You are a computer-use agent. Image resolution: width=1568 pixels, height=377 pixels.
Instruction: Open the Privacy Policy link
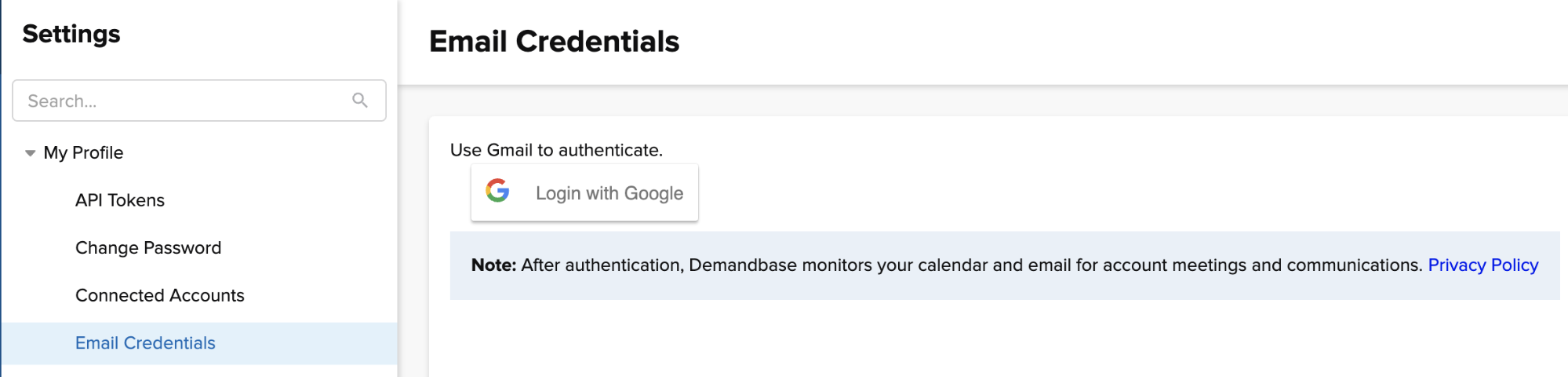(x=1483, y=265)
